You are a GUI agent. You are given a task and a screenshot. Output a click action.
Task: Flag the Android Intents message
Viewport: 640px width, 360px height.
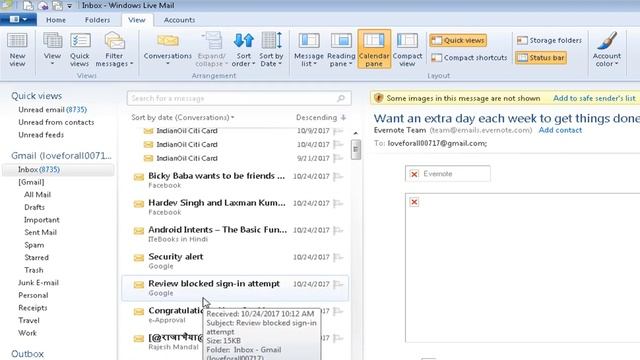338,230
